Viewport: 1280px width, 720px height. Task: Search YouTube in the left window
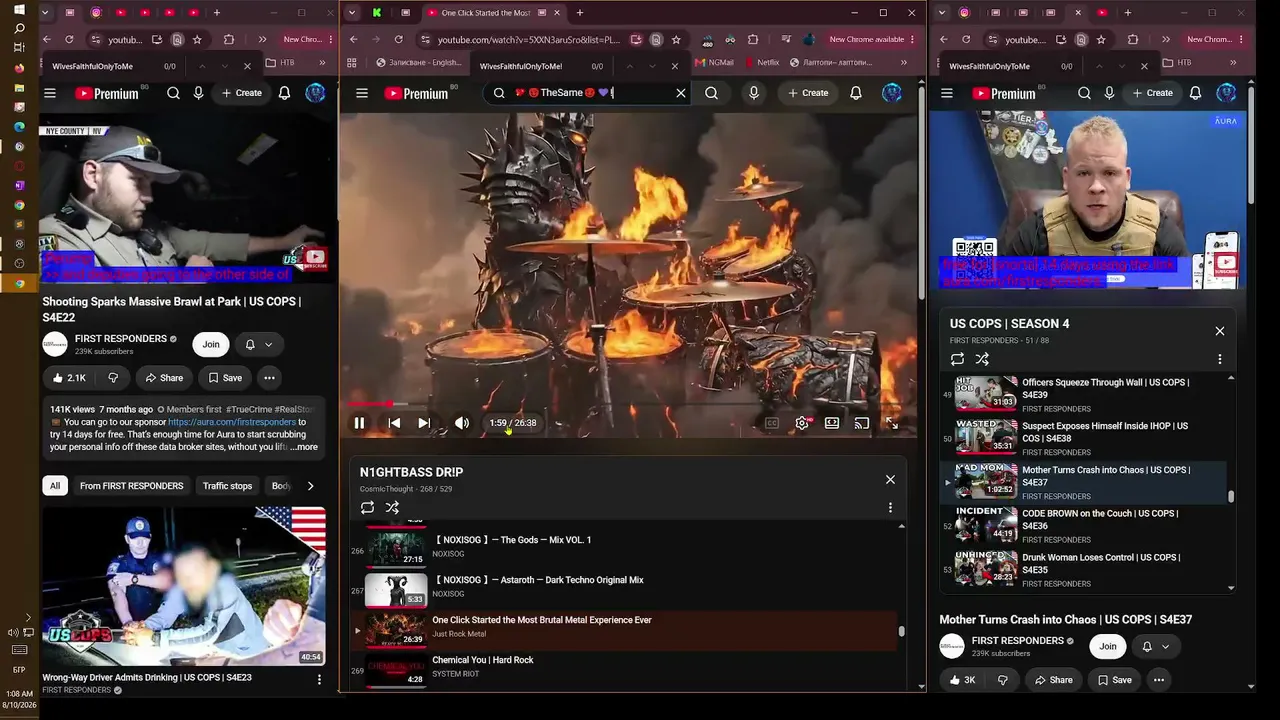point(173,93)
